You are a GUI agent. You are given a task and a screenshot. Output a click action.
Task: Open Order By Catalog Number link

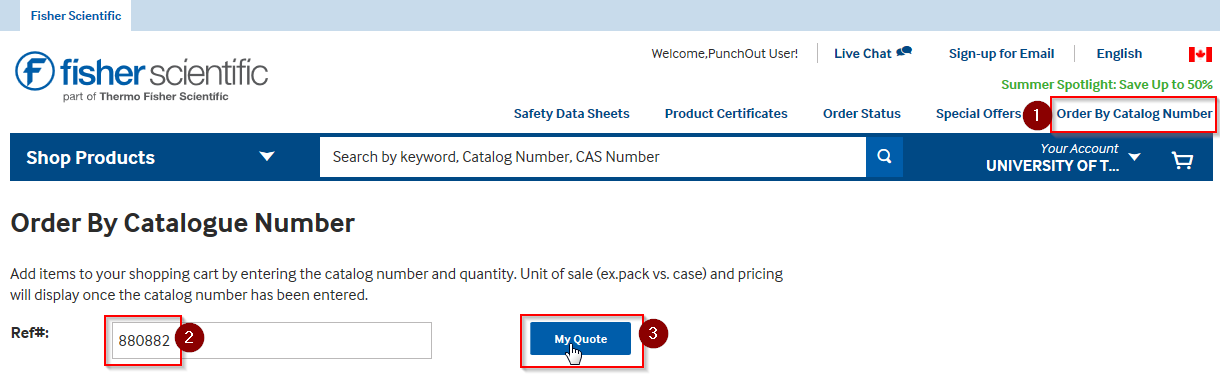1134,114
